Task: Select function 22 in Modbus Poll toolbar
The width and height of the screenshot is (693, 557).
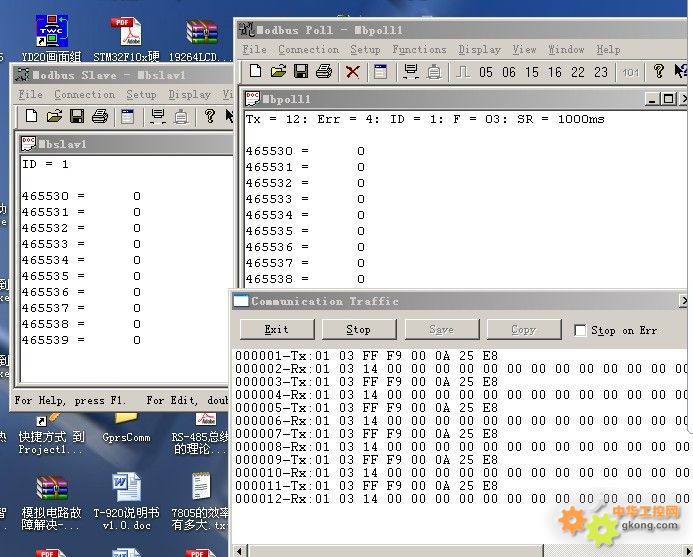Action: 578,72
